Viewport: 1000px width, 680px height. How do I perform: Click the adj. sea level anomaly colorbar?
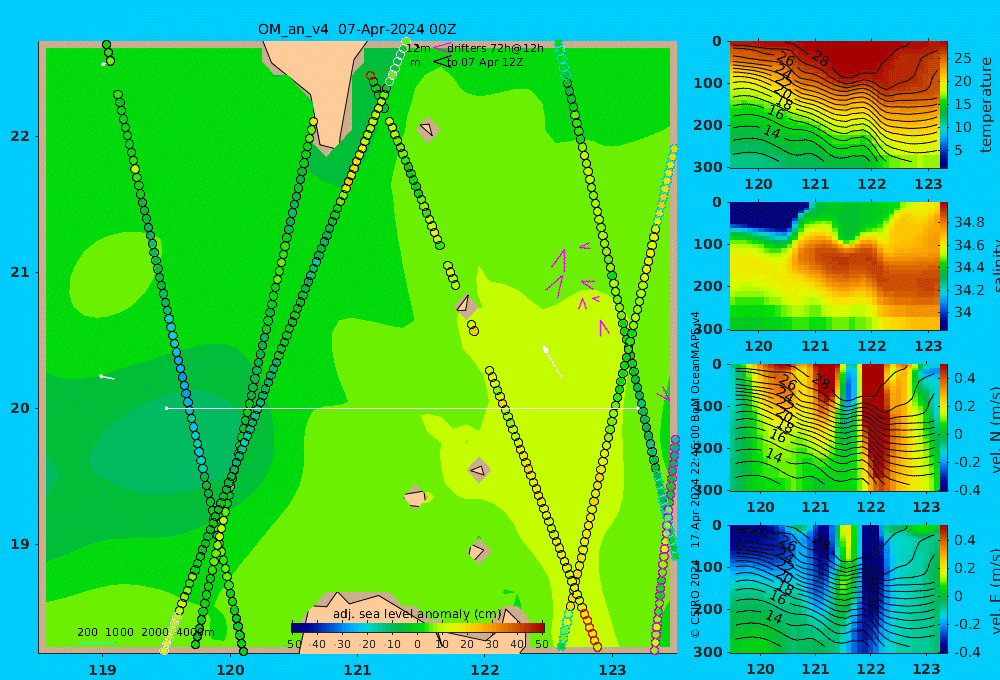[x=418, y=628]
